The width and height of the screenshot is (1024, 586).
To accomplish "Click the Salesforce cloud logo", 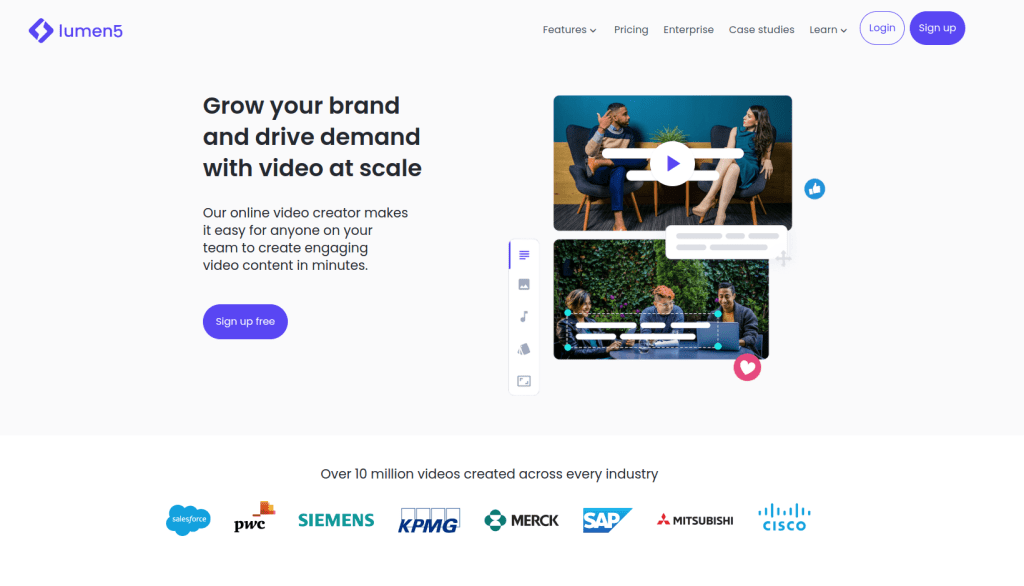I will (x=188, y=520).
